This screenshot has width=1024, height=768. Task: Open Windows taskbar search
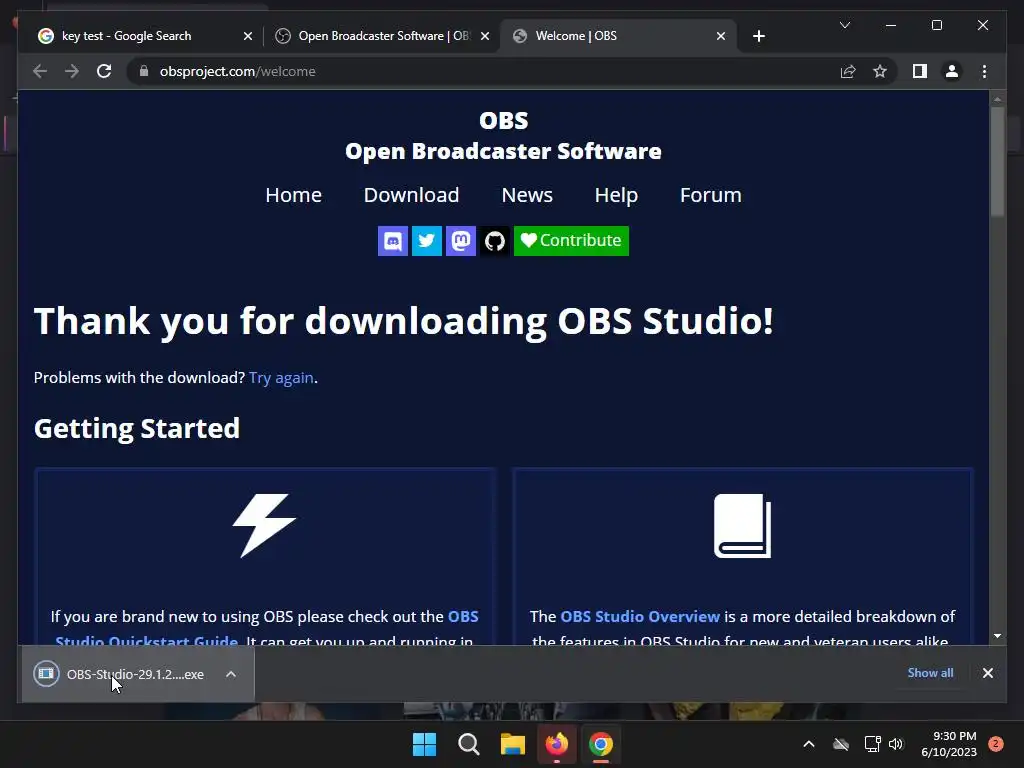coord(469,744)
